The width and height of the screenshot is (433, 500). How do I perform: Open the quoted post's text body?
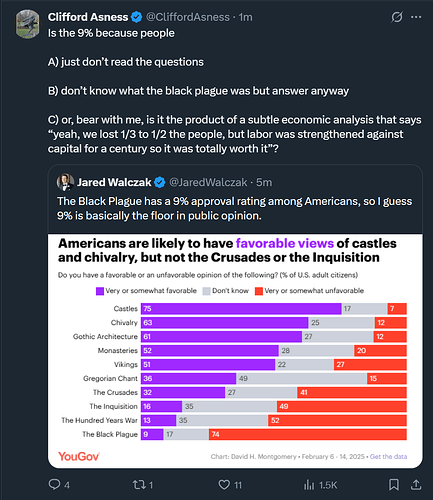(235, 208)
